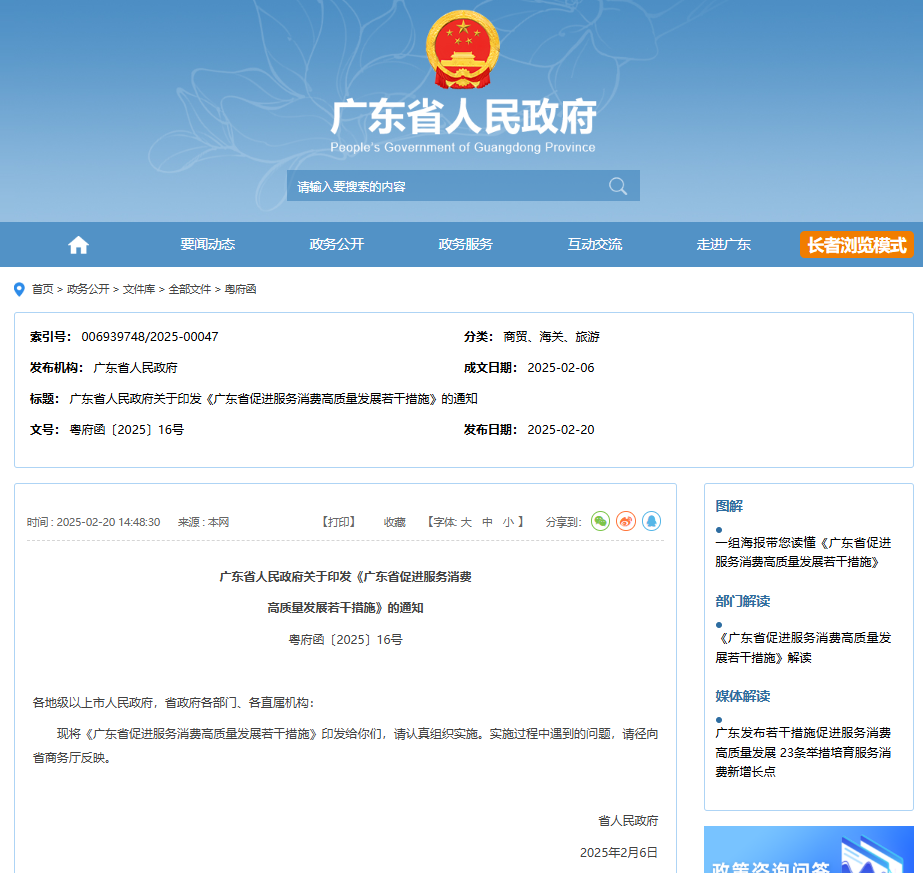The image size is (923, 873).
Task: Click the national emblem logo
Action: tap(461, 50)
